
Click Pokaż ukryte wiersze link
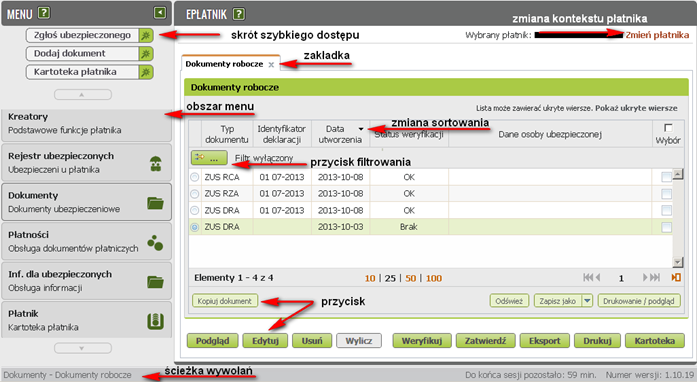pyautogui.click(x=636, y=108)
